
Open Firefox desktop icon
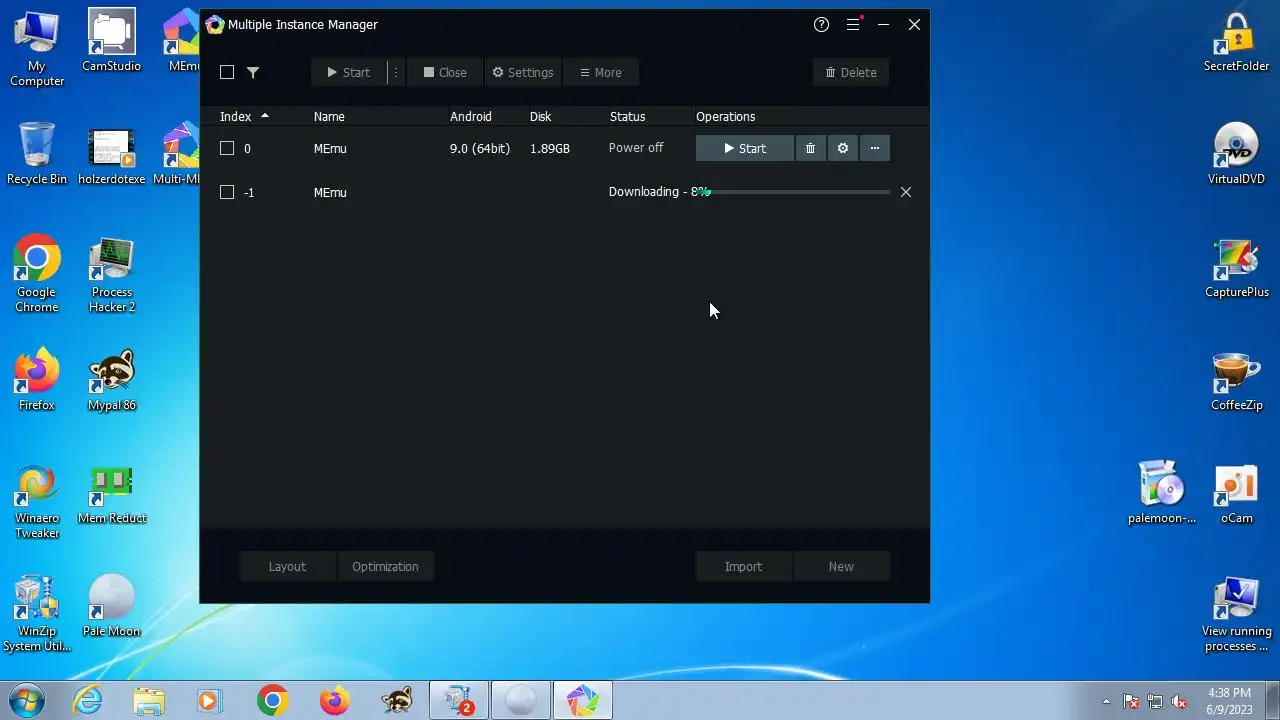(37, 380)
